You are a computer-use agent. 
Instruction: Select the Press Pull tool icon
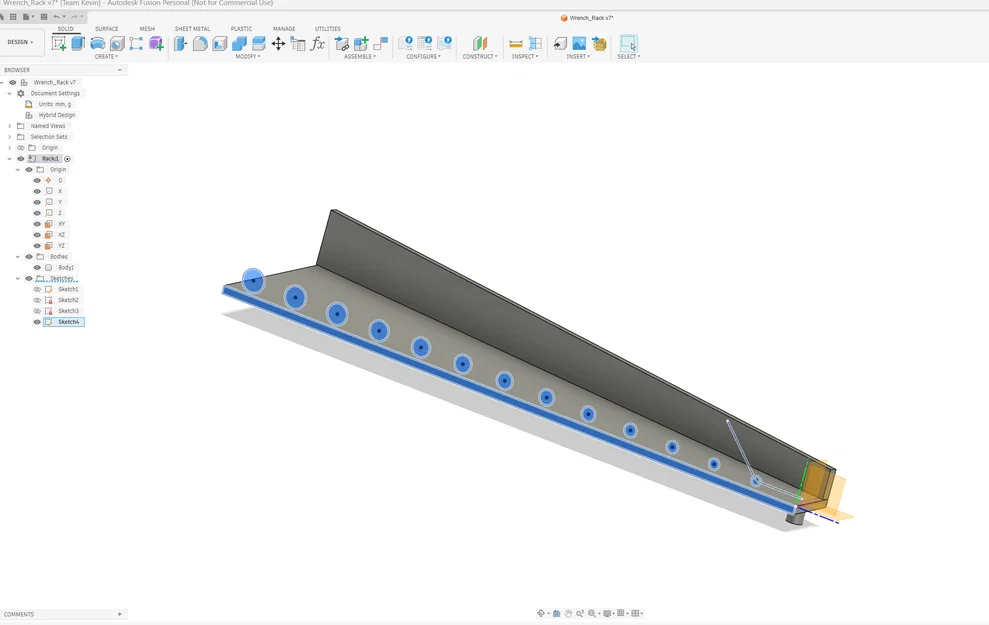point(180,43)
